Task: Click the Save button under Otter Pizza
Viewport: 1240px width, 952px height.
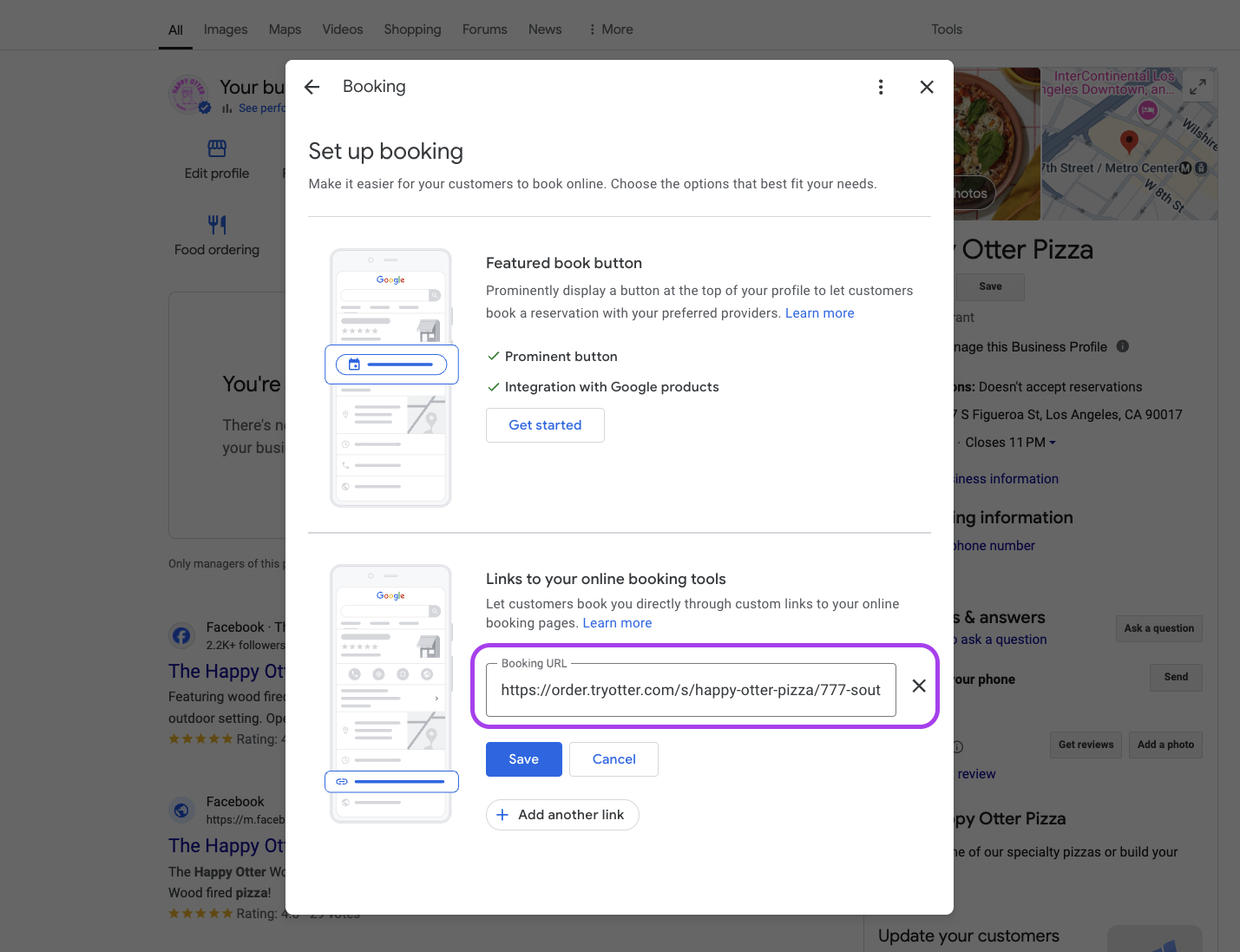Action: coord(990,287)
